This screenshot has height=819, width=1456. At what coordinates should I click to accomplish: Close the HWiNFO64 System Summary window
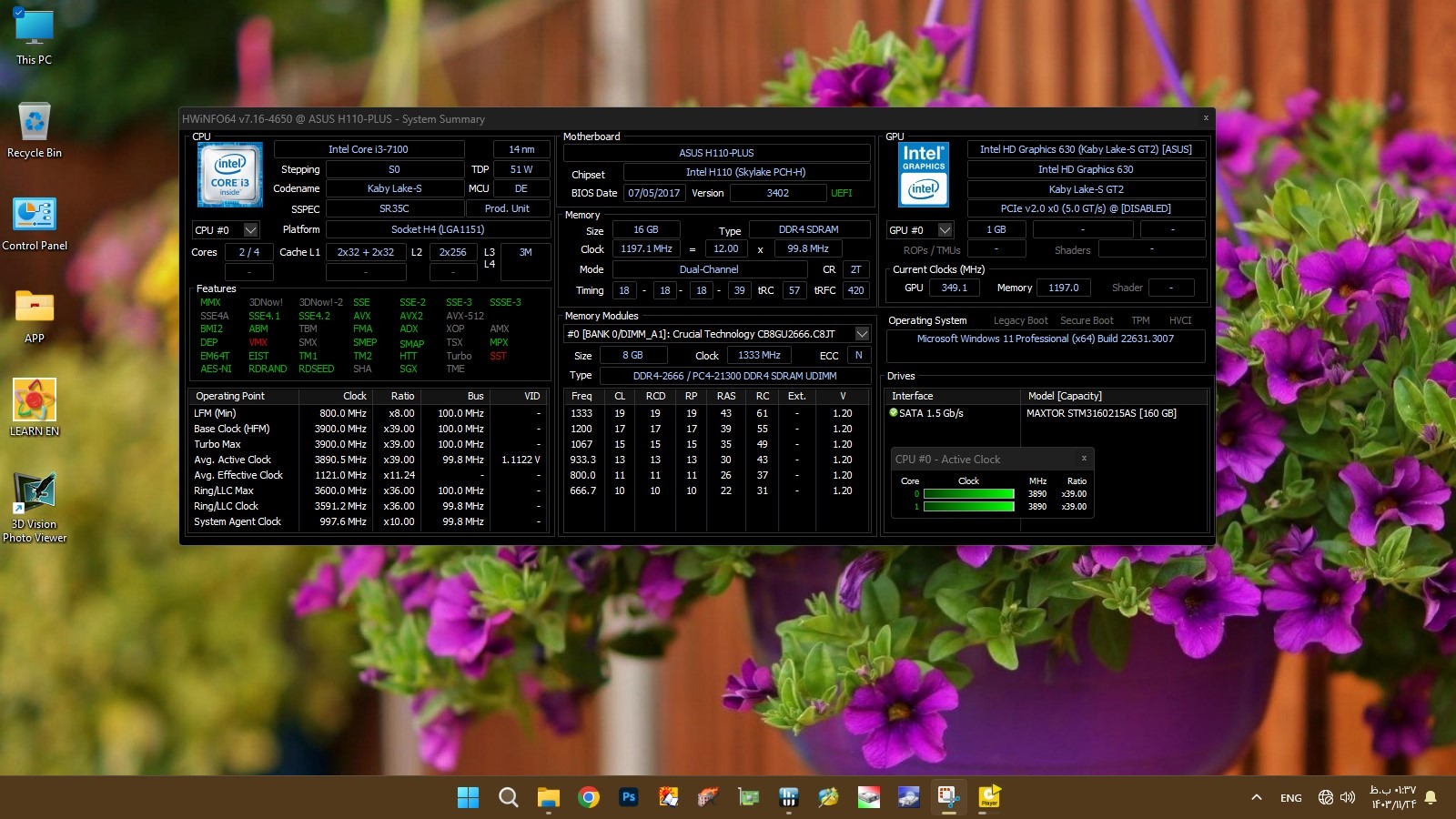click(1206, 118)
